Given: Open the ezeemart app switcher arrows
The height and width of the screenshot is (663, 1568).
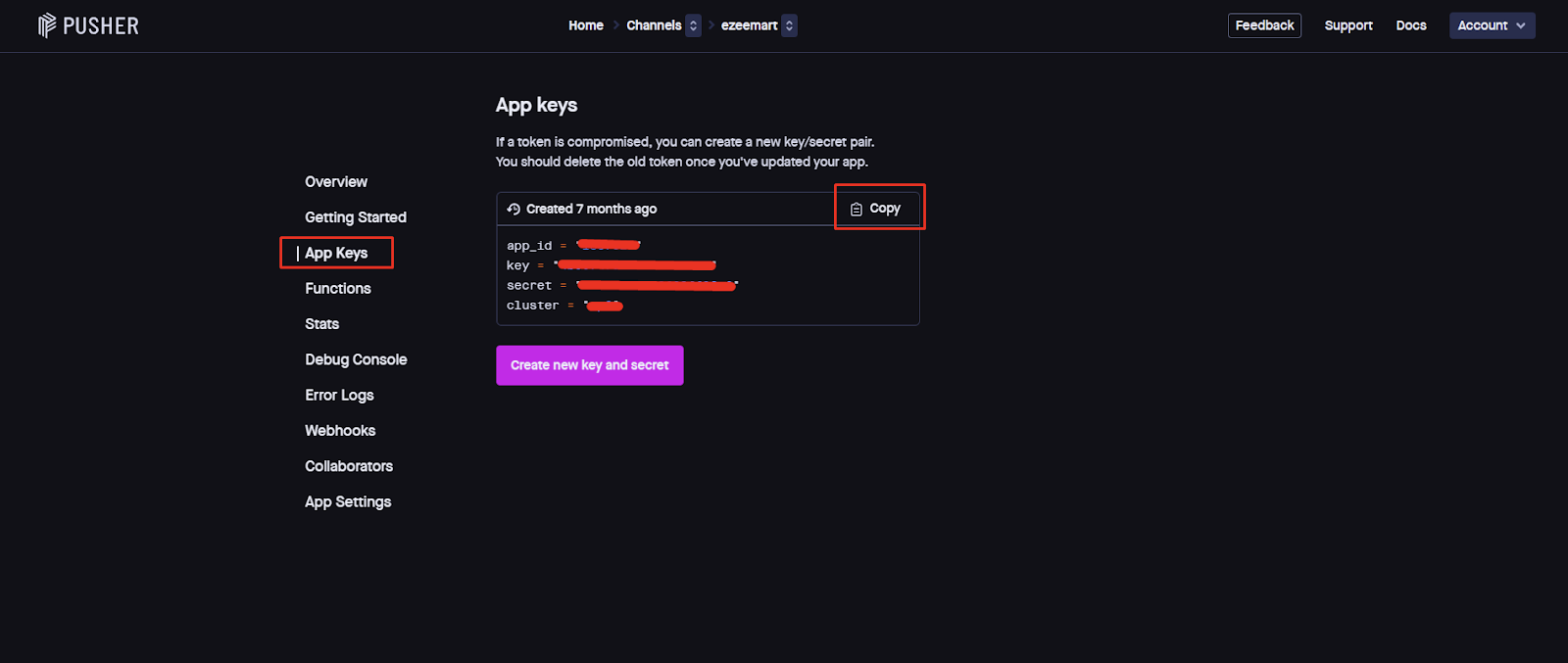Looking at the screenshot, I should pyautogui.click(x=789, y=25).
